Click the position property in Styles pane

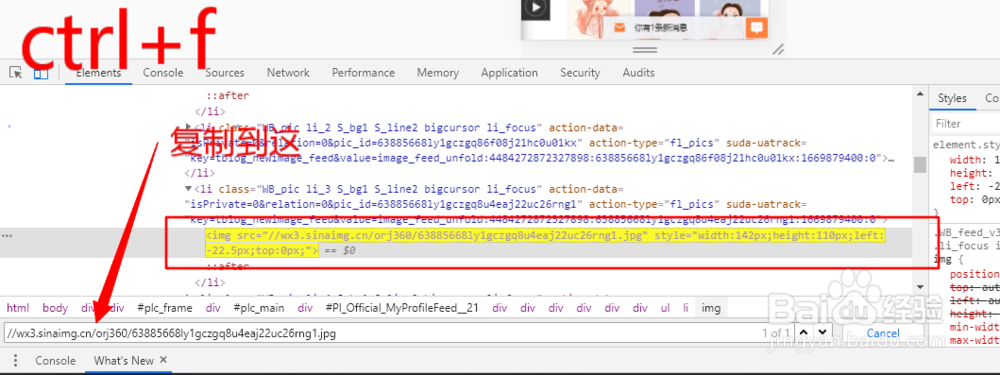(974, 274)
